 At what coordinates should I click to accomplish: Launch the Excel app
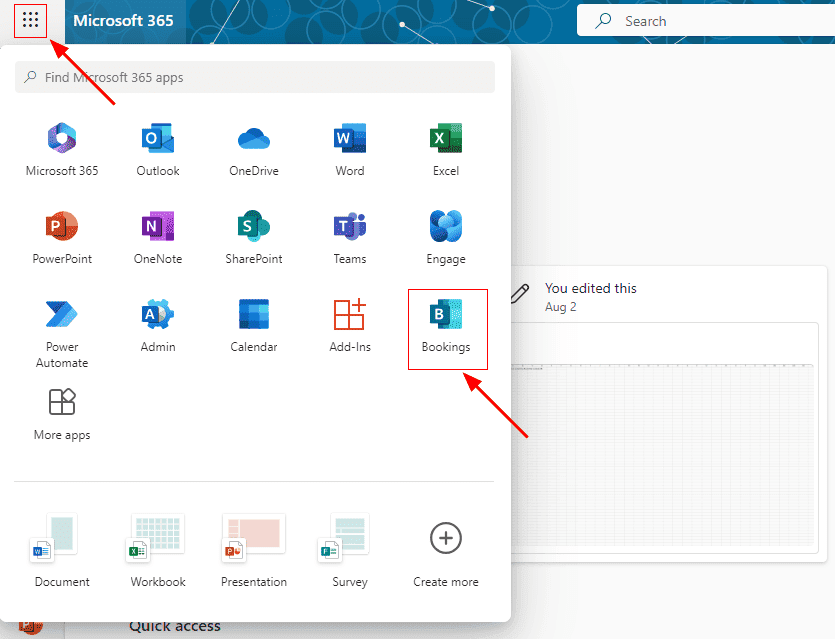tap(446, 150)
